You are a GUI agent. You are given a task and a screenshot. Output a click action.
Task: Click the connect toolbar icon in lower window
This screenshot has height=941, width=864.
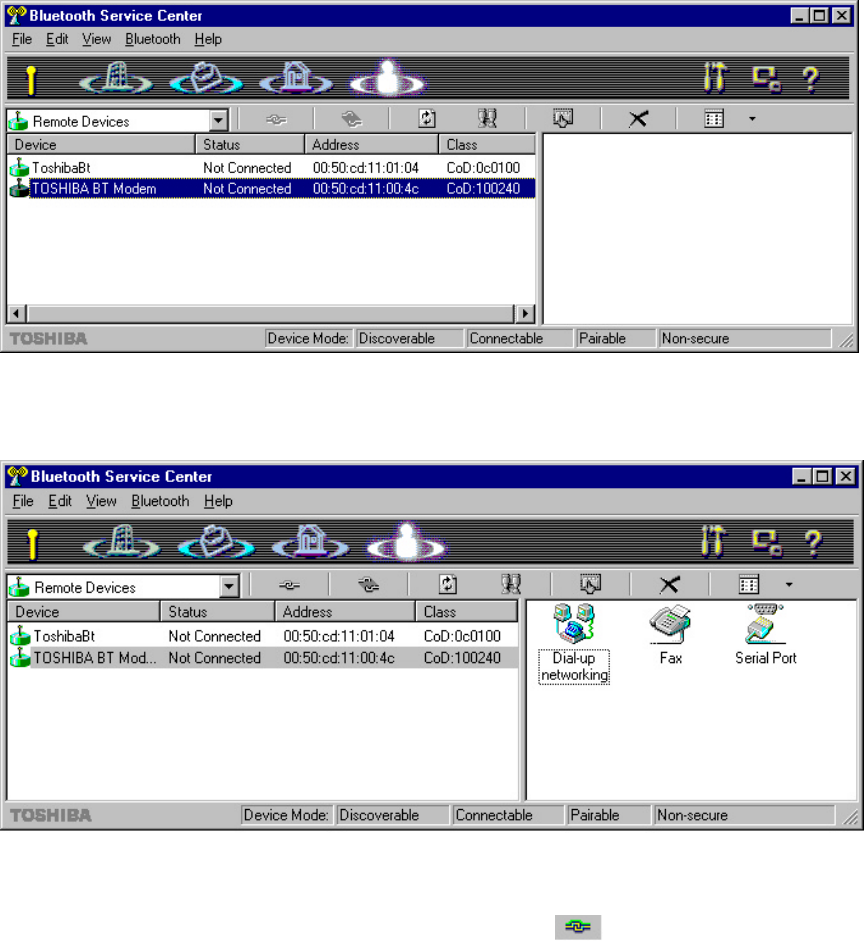289,585
